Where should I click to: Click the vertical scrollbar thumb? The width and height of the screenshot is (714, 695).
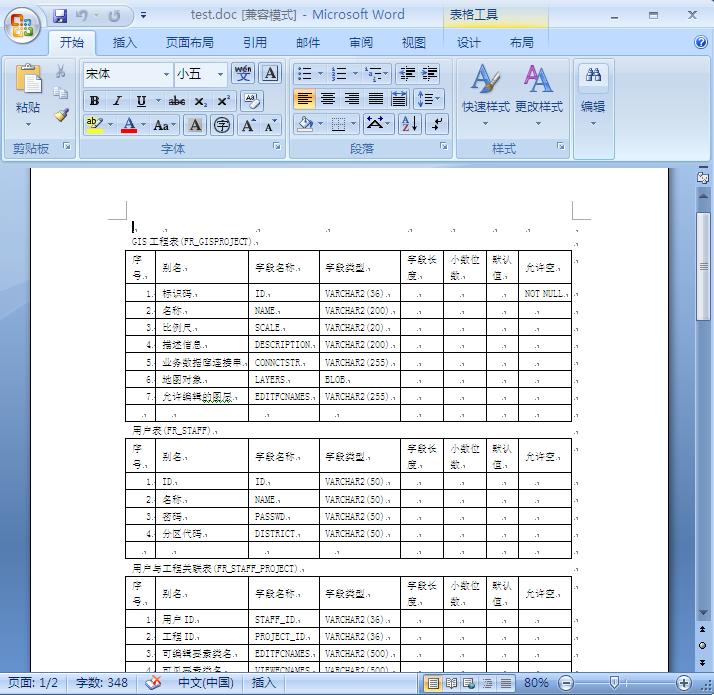pos(704,266)
